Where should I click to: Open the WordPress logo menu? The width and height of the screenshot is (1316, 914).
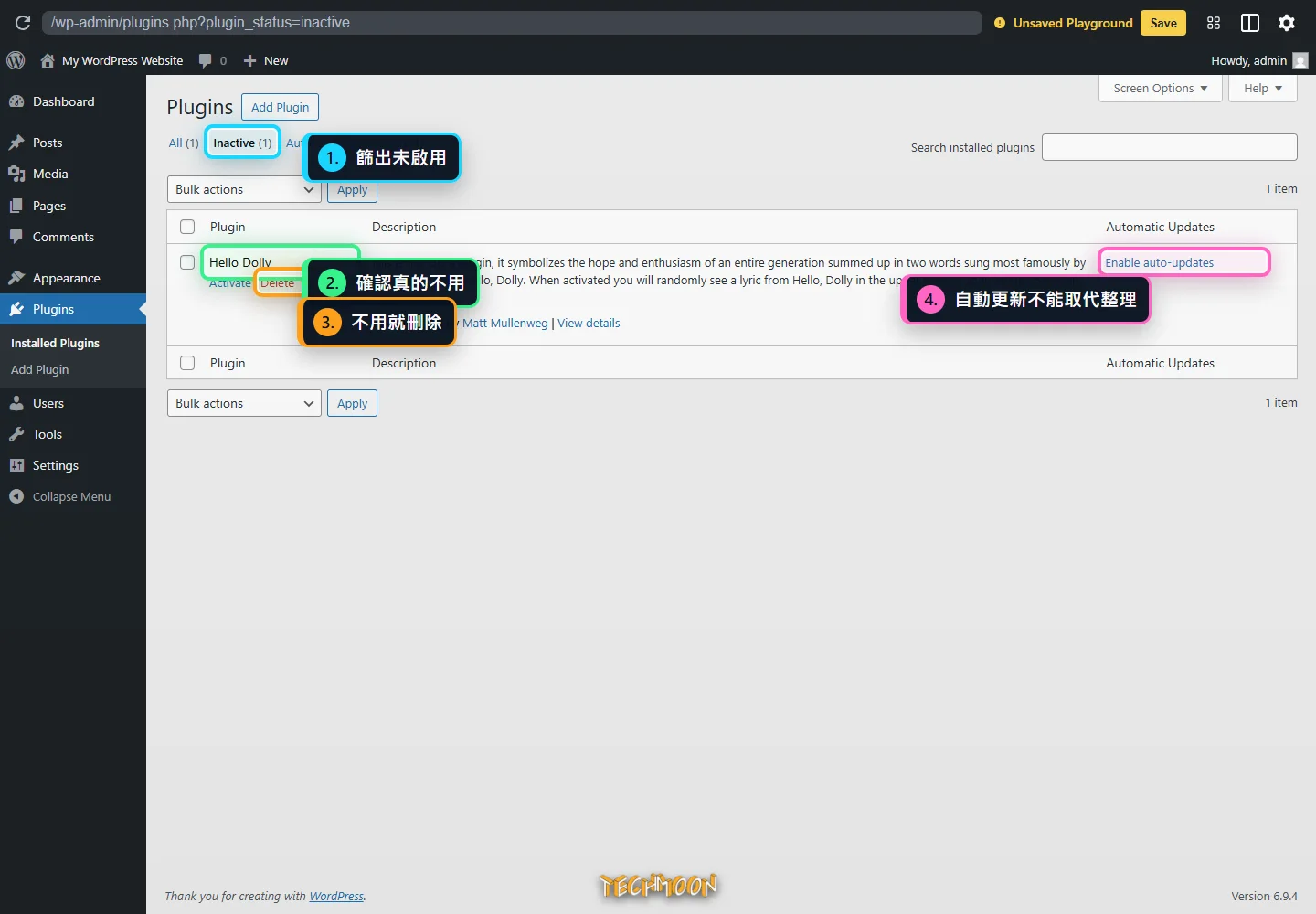click(x=16, y=60)
